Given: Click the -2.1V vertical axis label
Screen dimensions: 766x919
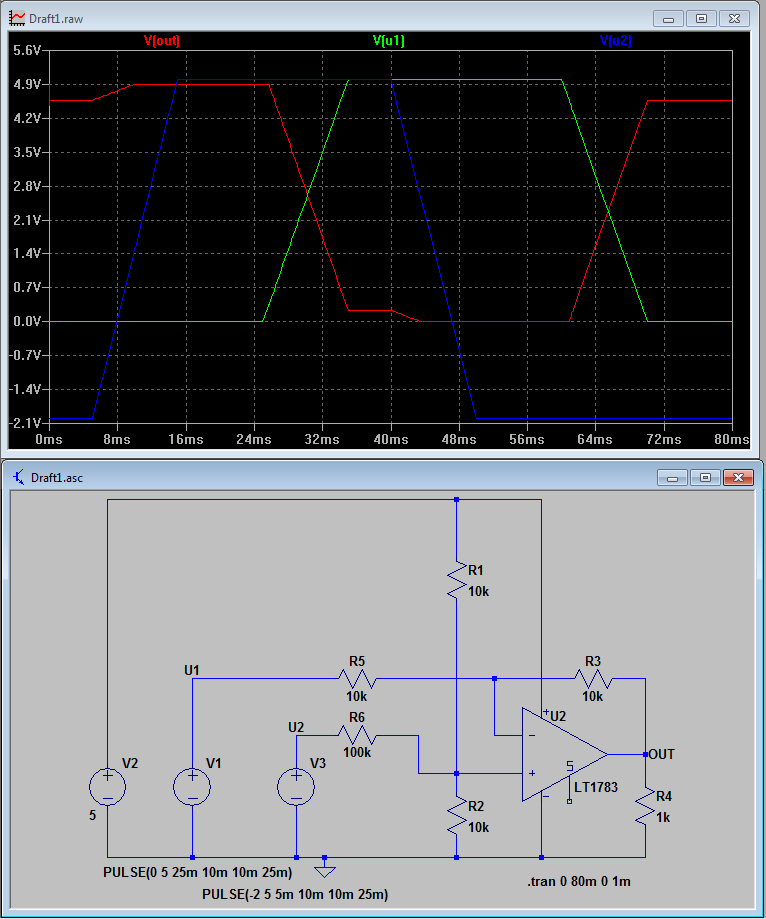Looking at the screenshot, I should [25, 423].
